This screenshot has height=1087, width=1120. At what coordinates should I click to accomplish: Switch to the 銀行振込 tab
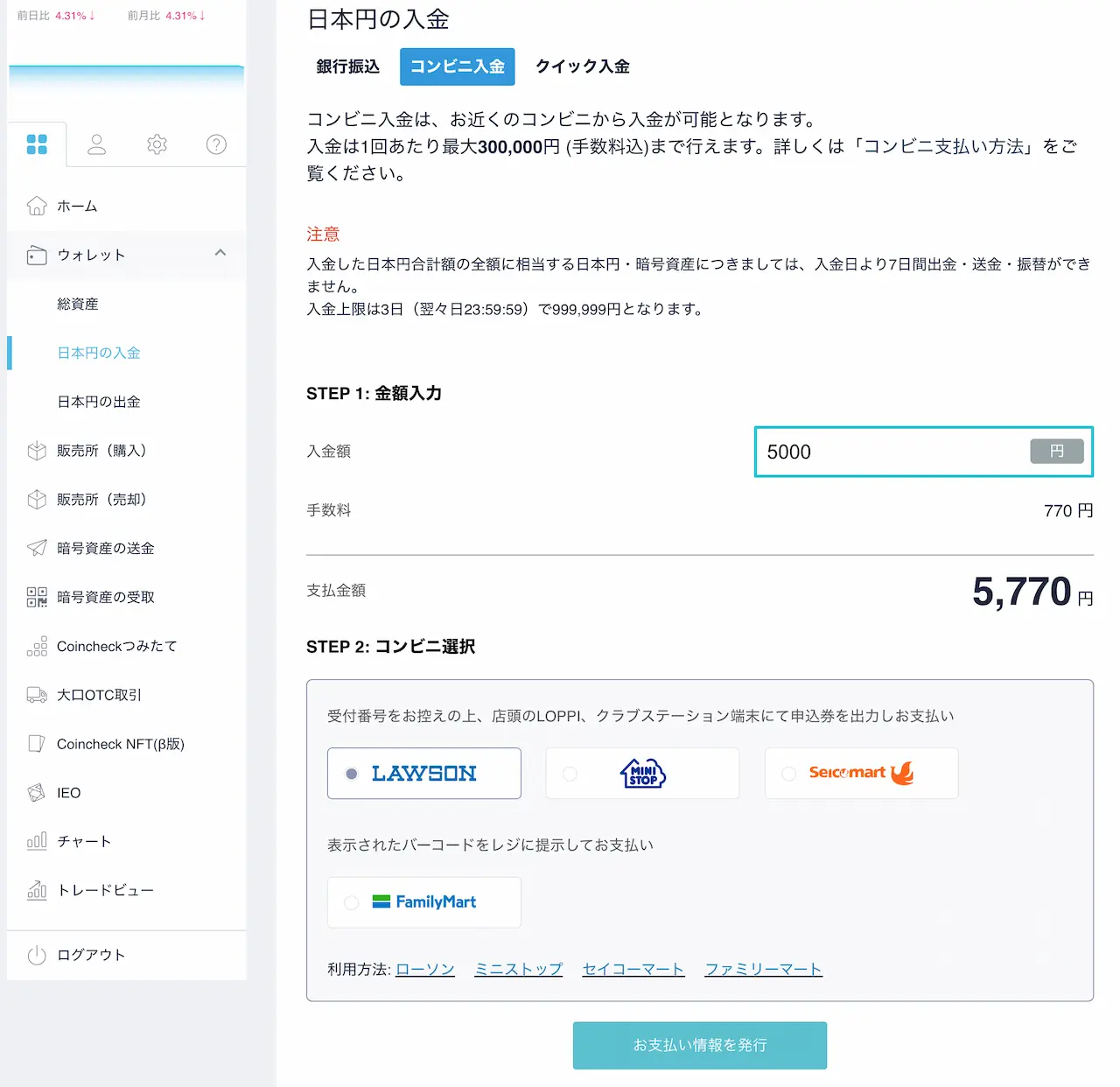[348, 67]
